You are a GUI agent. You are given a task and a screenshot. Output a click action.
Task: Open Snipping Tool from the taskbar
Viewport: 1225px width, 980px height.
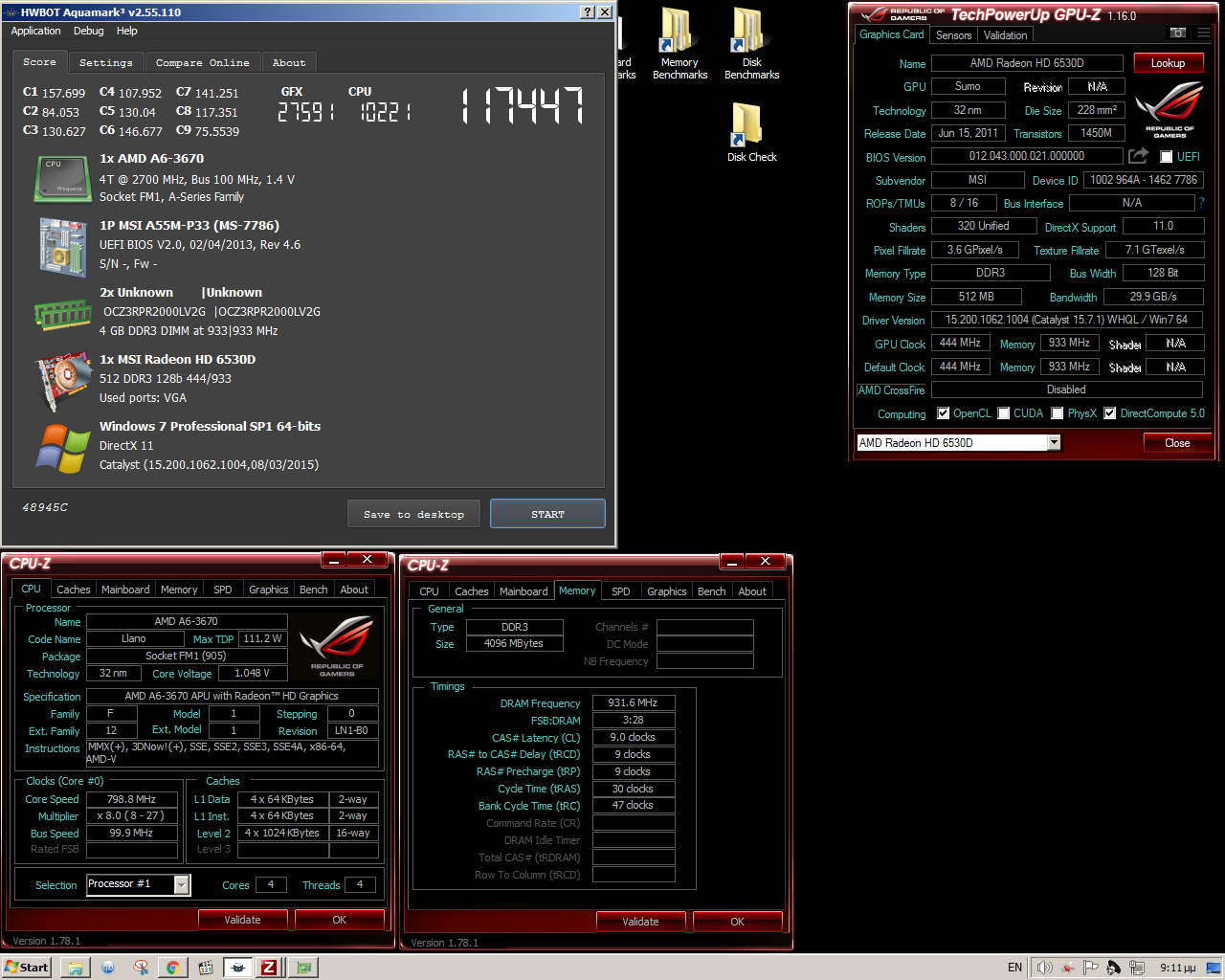(141, 968)
